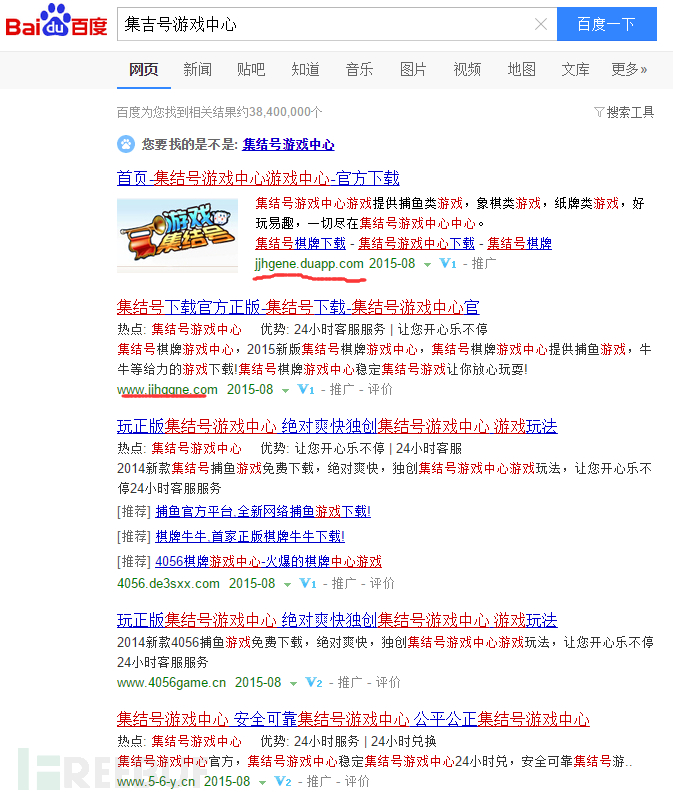Expand the dropdown arrow after www.4056game.cn
The width and height of the screenshot is (673, 797).
(294, 684)
